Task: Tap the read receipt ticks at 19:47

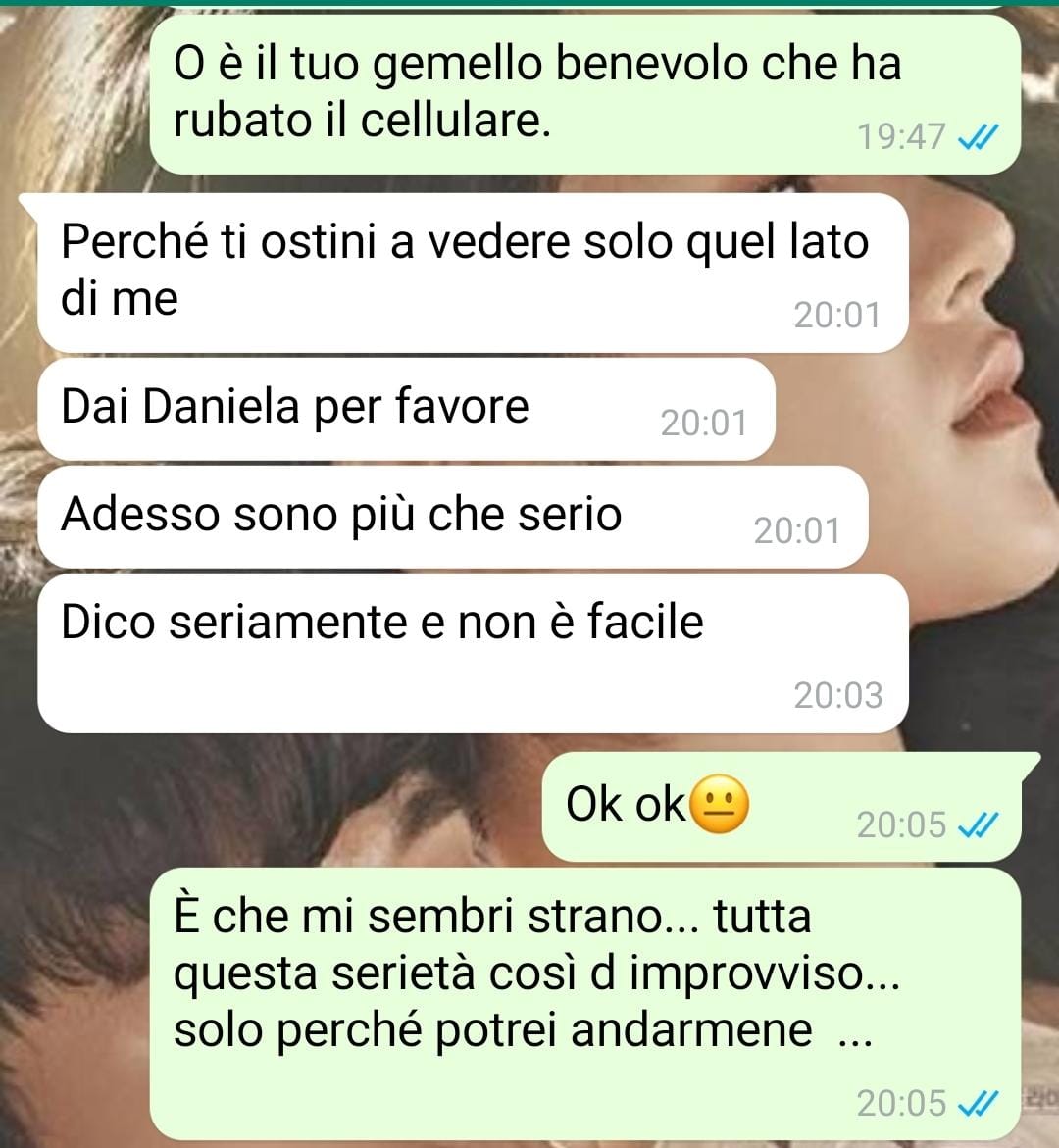Action: (x=978, y=137)
